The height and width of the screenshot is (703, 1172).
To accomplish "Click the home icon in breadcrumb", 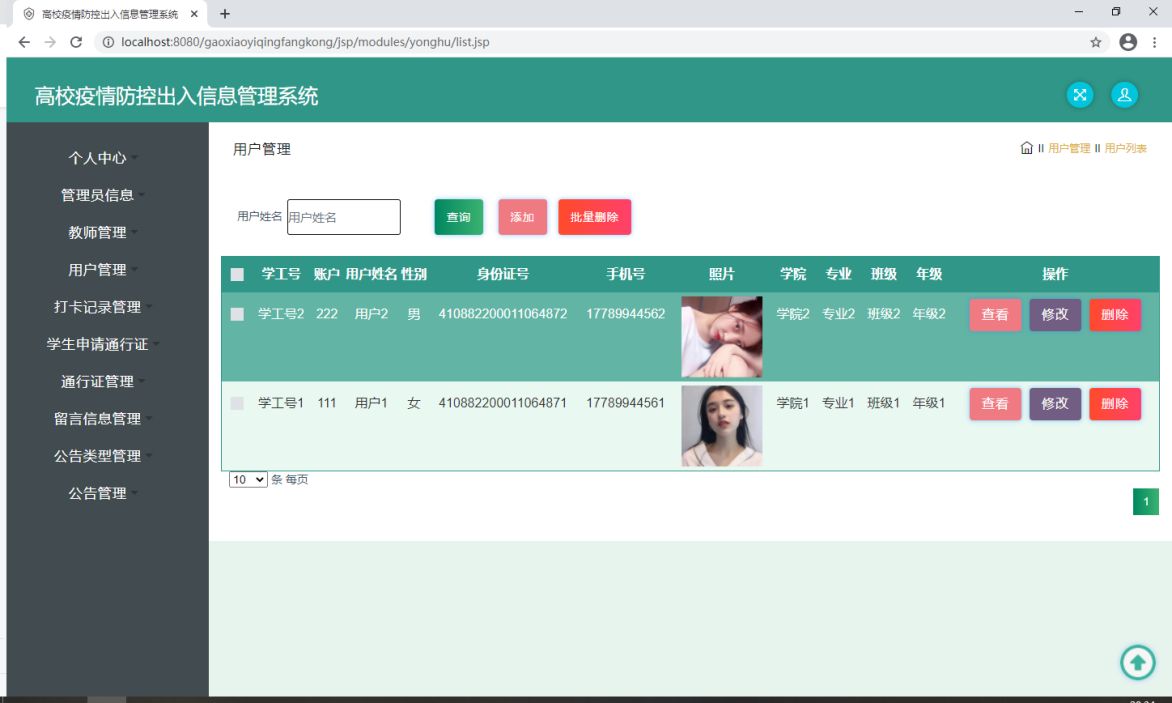I will pyautogui.click(x=1026, y=148).
